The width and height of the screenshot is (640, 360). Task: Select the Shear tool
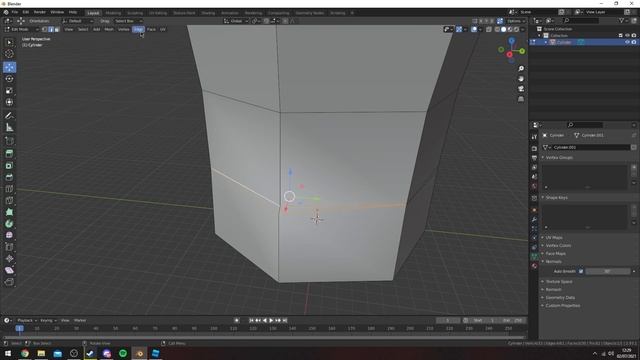click(x=9, y=270)
